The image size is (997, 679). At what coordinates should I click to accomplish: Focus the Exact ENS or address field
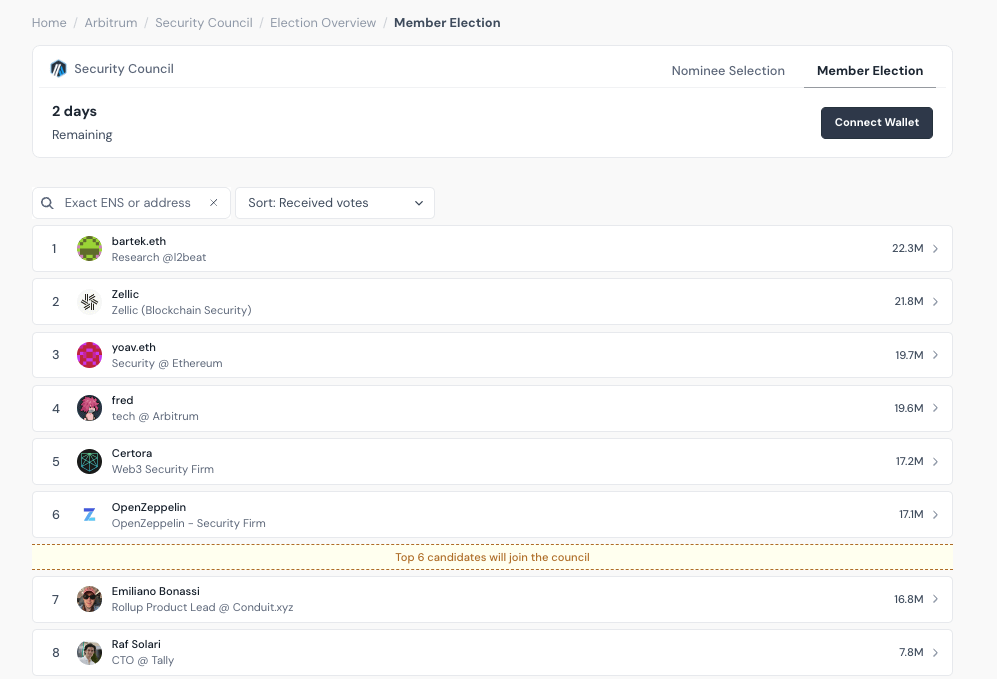pos(131,203)
